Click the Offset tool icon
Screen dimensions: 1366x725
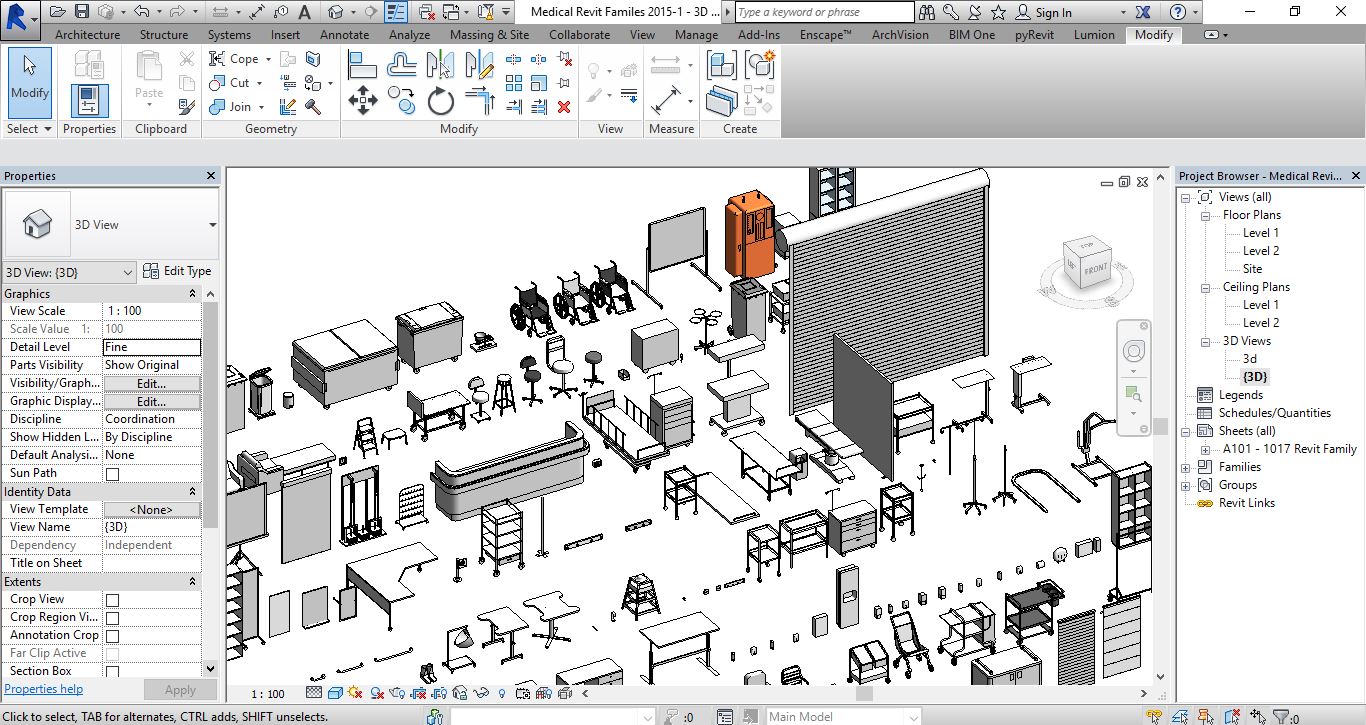tap(402, 65)
